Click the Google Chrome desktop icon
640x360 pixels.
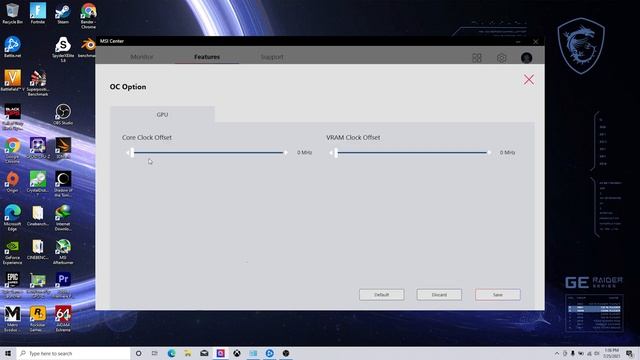tap(12, 150)
